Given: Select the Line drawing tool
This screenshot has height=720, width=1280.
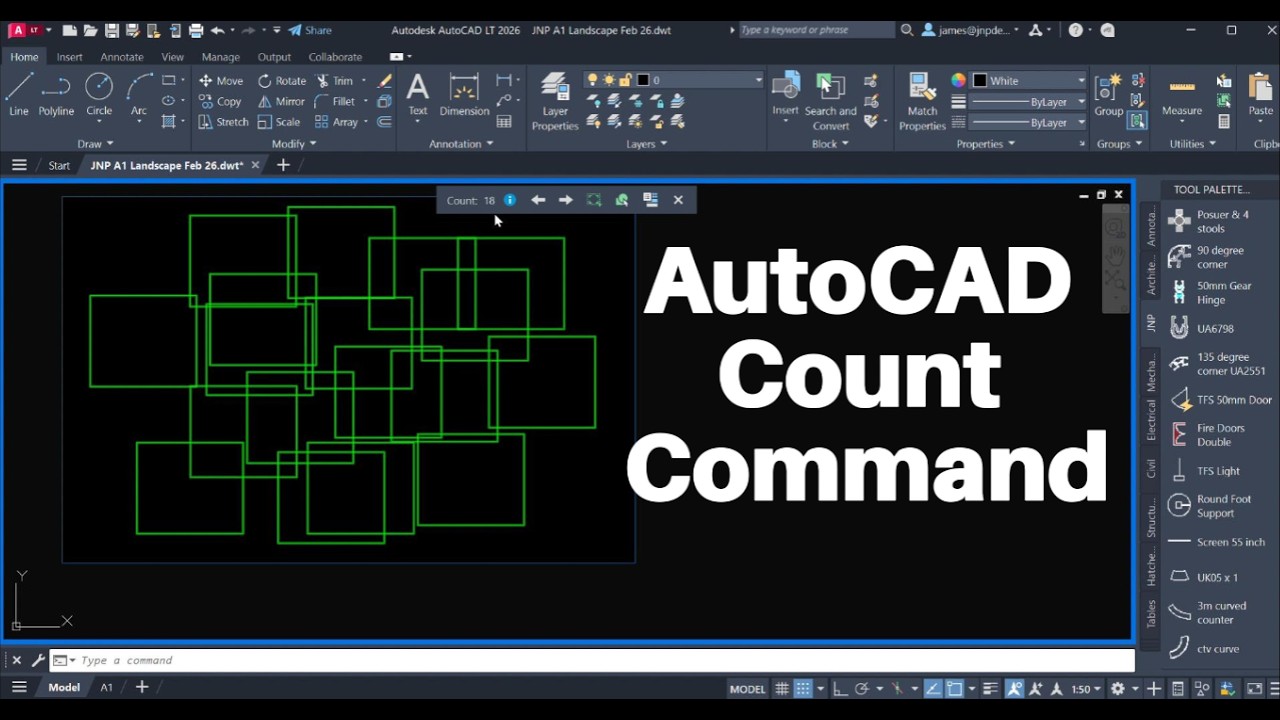Looking at the screenshot, I should [18, 95].
